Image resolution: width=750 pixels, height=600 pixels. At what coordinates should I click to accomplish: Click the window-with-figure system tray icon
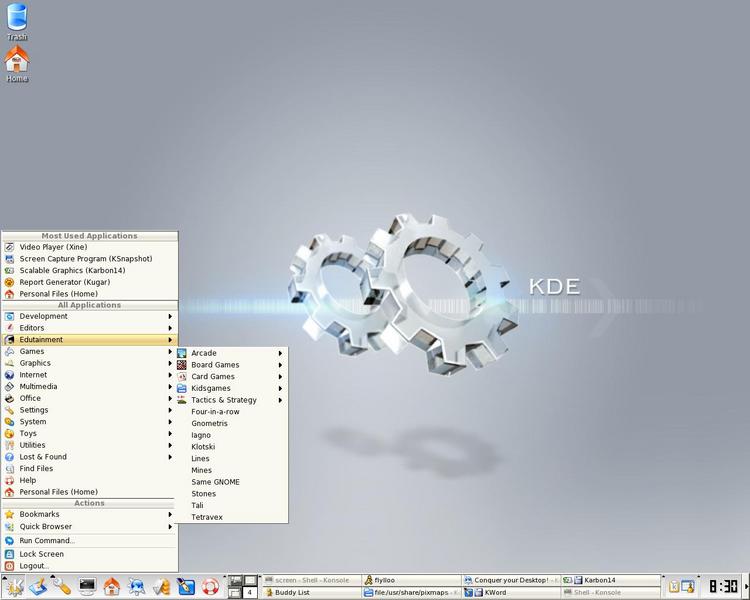688,587
